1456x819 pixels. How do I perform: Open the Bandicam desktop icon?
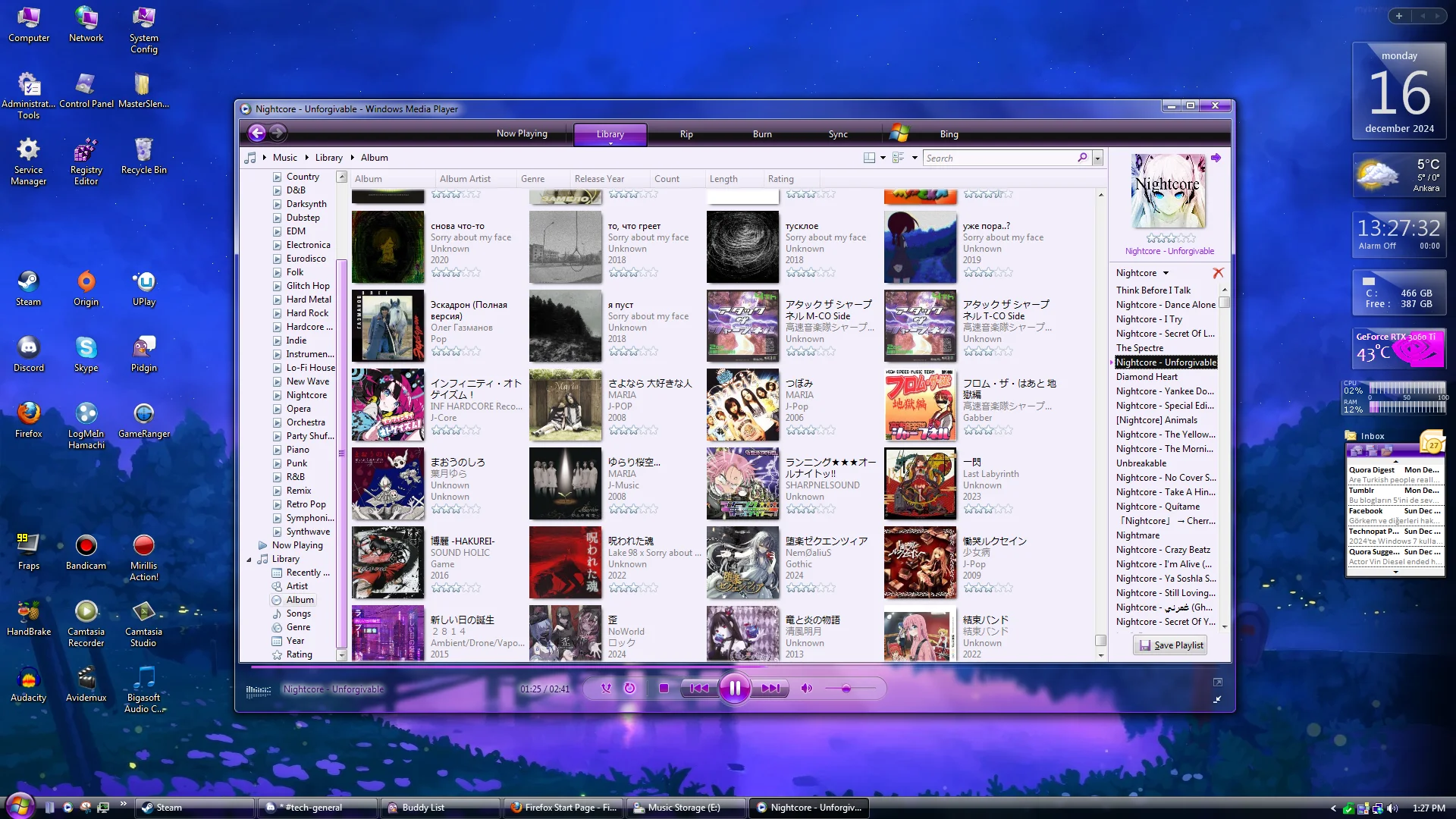[86, 552]
